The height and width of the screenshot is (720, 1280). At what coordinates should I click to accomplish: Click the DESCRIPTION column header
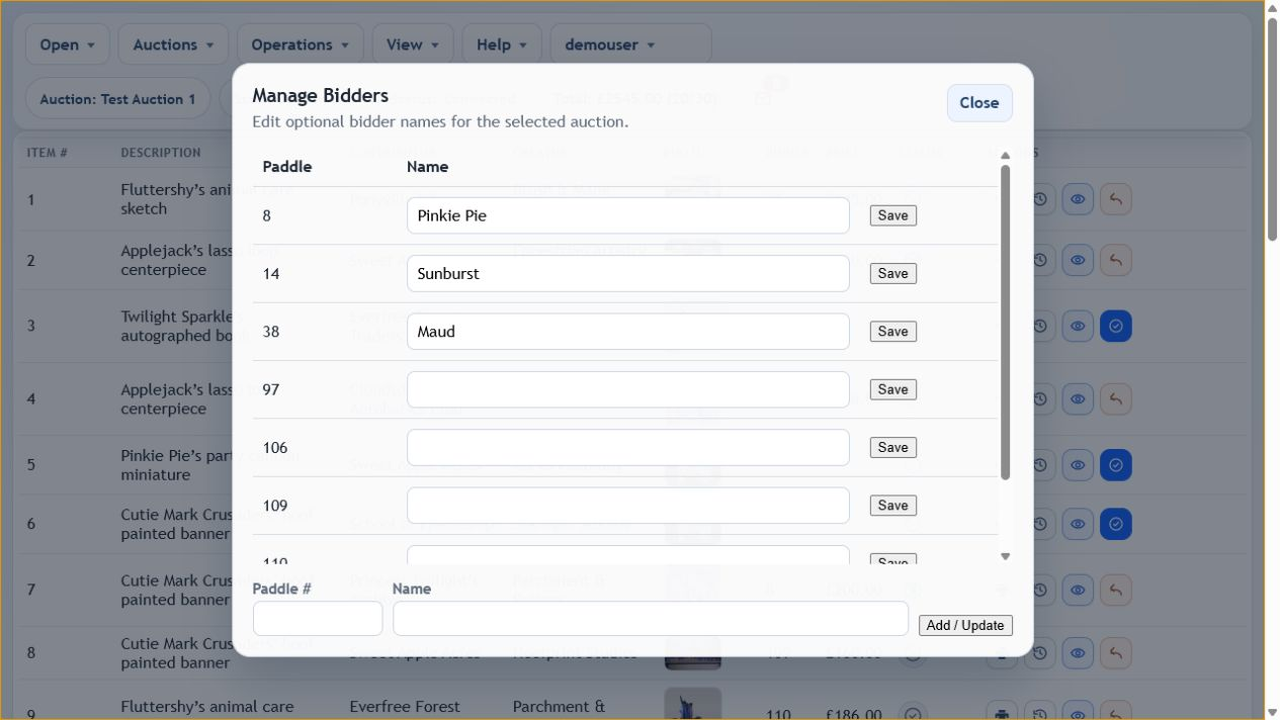161,153
